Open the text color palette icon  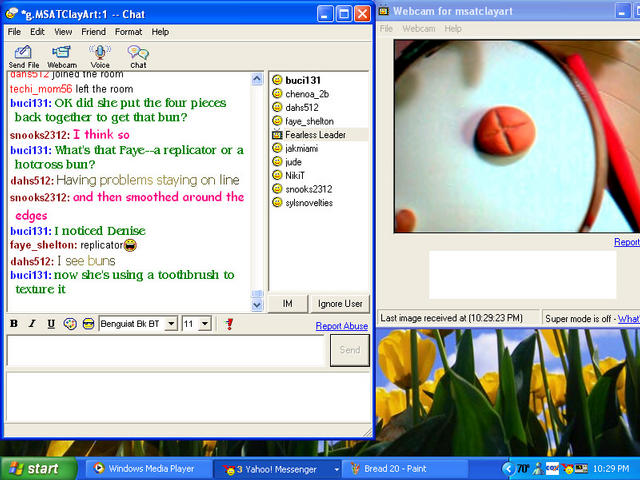[x=70, y=324]
